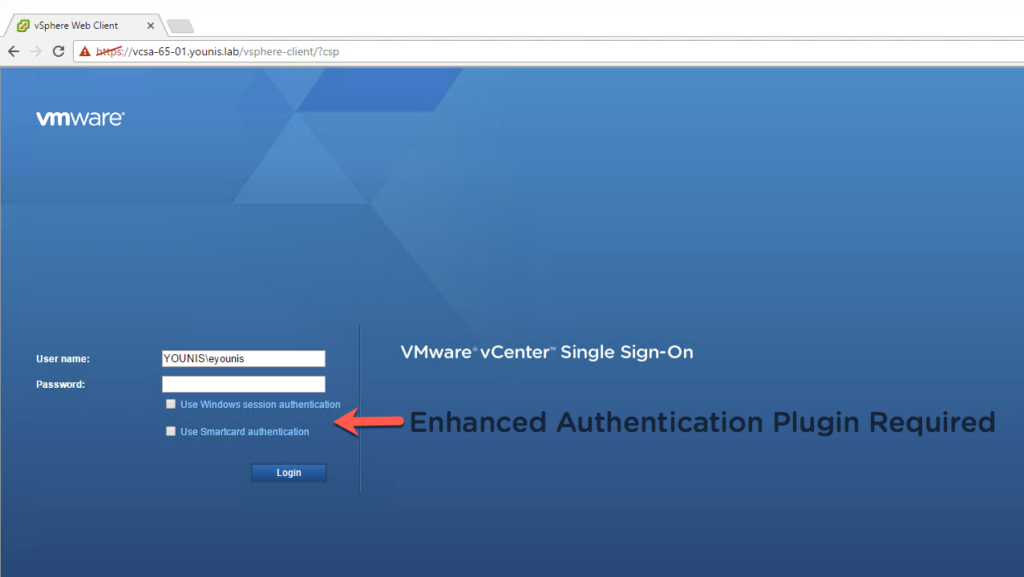Viewport: 1024px width, 577px height.
Task: Enable Use Windows session authentication checkbox
Action: [172, 405]
